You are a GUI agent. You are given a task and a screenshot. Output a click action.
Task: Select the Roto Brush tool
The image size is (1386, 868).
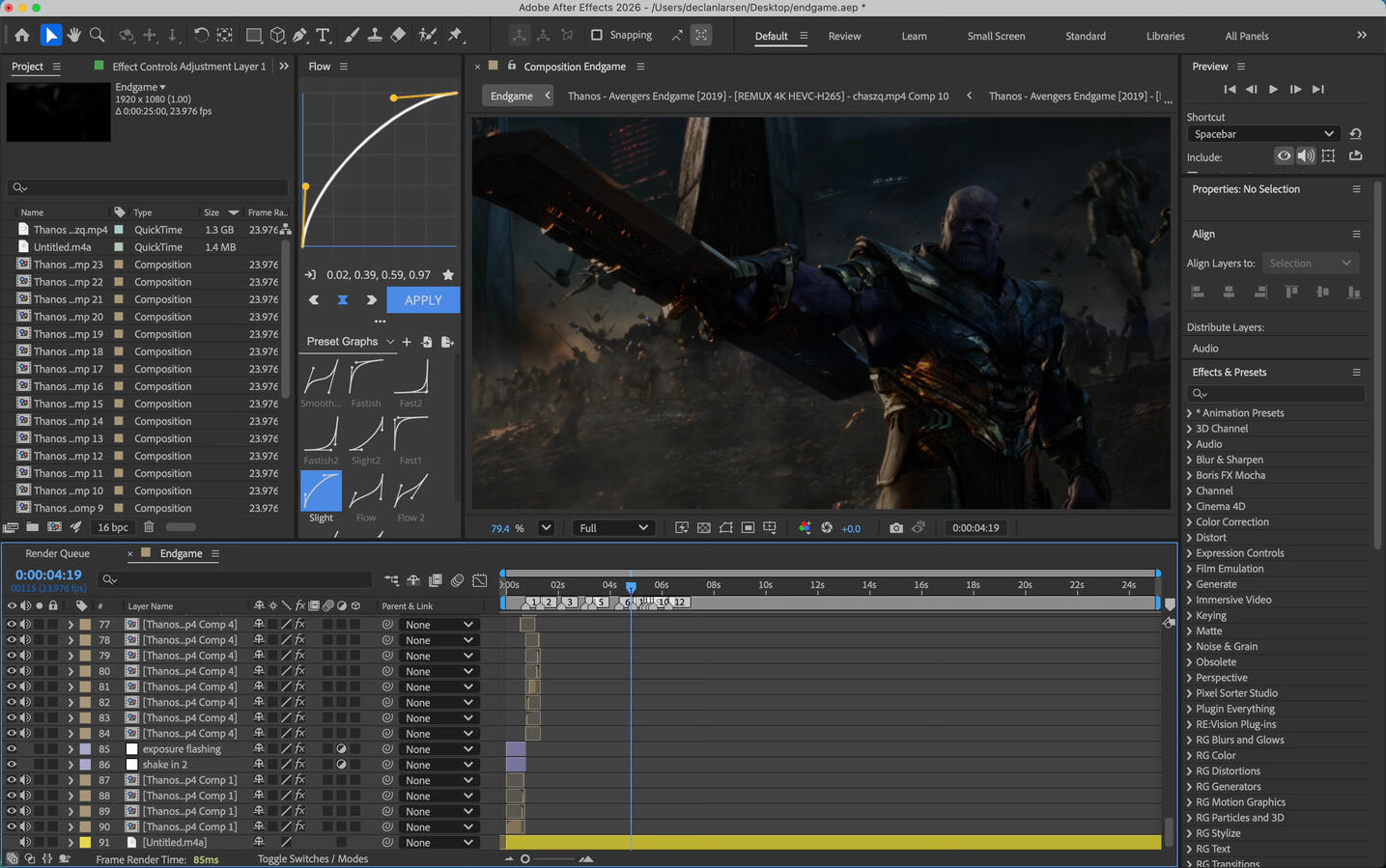coord(427,36)
